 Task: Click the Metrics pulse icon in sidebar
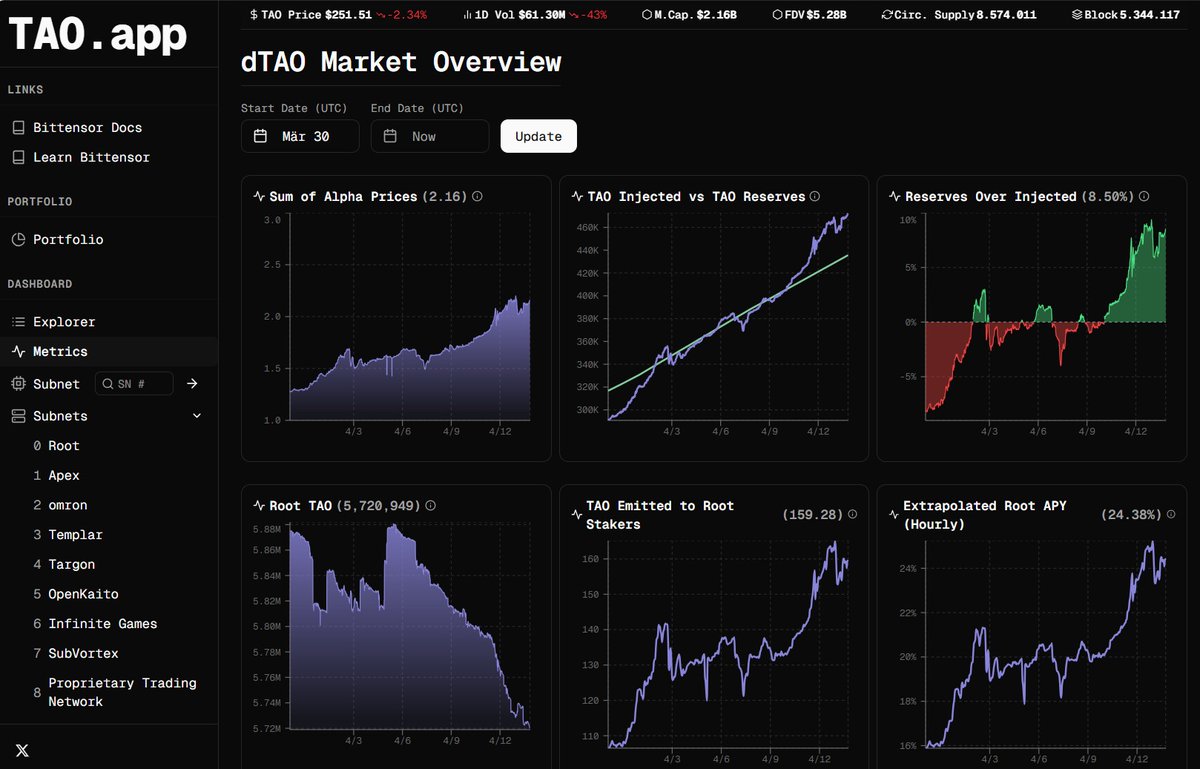click(18, 352)
